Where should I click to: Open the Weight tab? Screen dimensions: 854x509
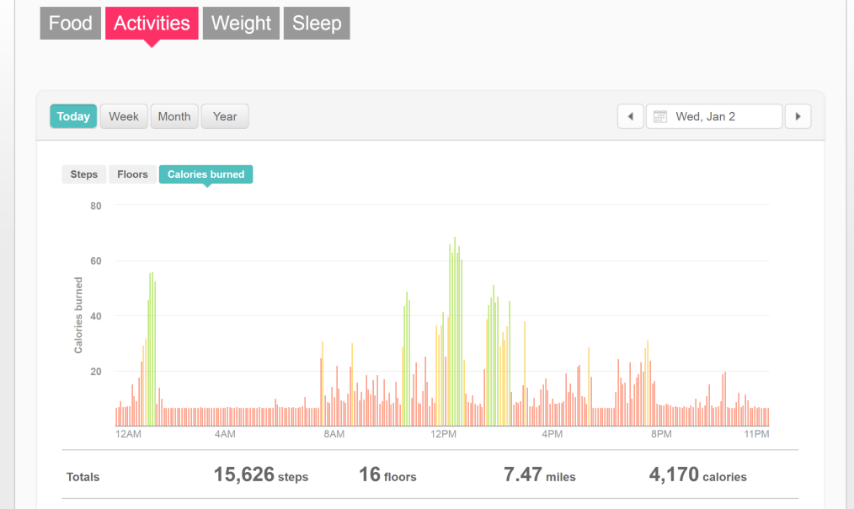241,23
